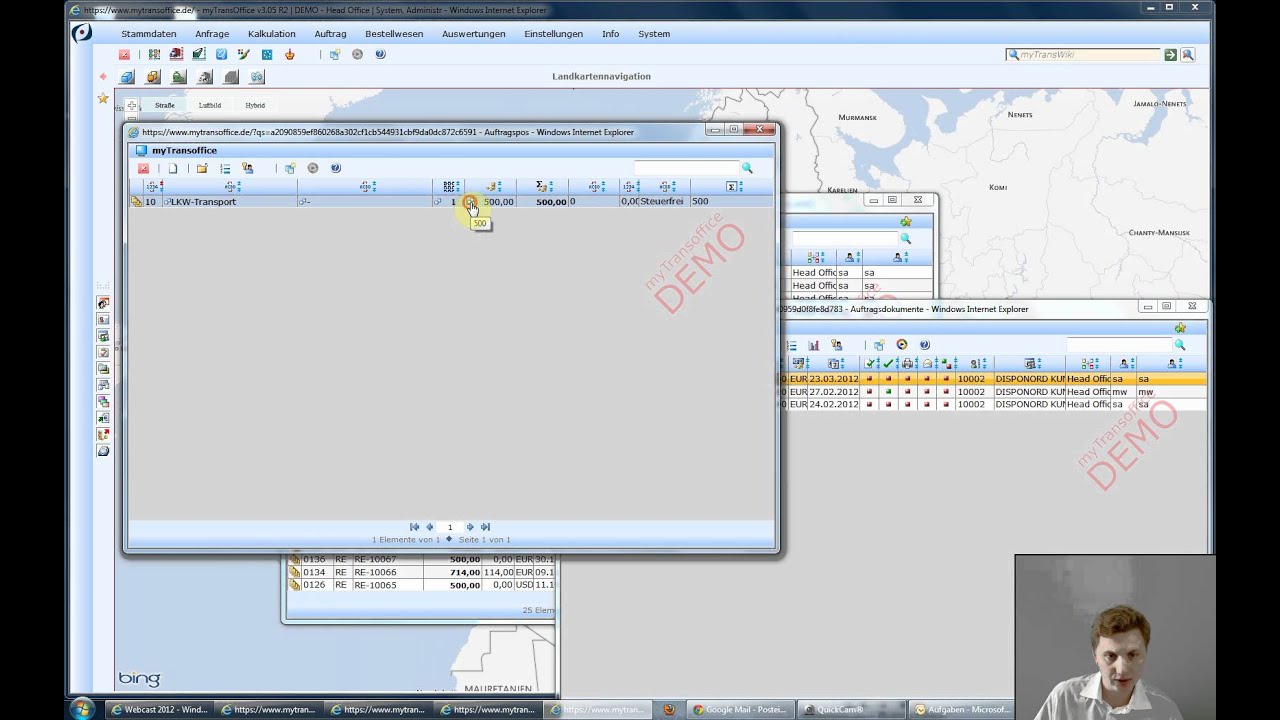Click the binoculars map tool icon
The image size is (1280, 720).
coord(257,77)
